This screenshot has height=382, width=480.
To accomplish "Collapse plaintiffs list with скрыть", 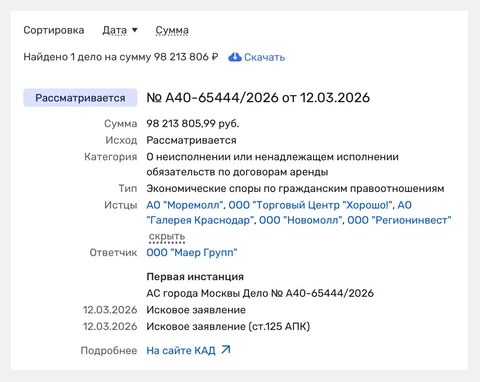I will coord(167,236).
